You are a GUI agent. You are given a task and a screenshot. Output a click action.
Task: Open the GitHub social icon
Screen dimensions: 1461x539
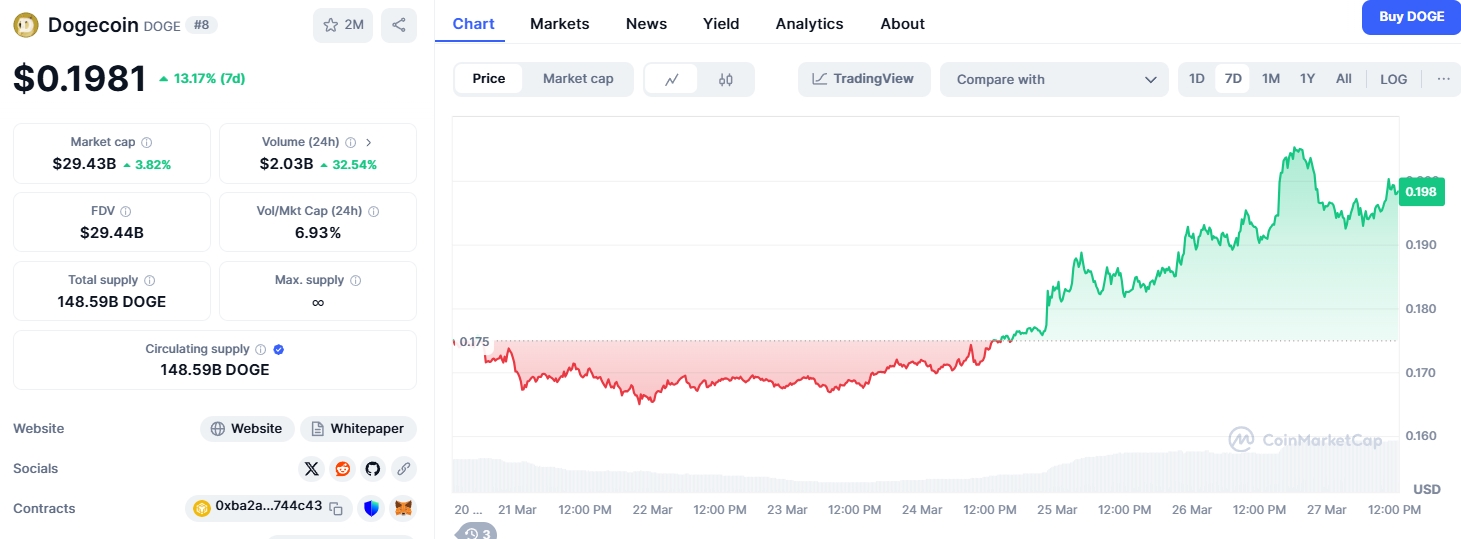click(x=373, y=468)
